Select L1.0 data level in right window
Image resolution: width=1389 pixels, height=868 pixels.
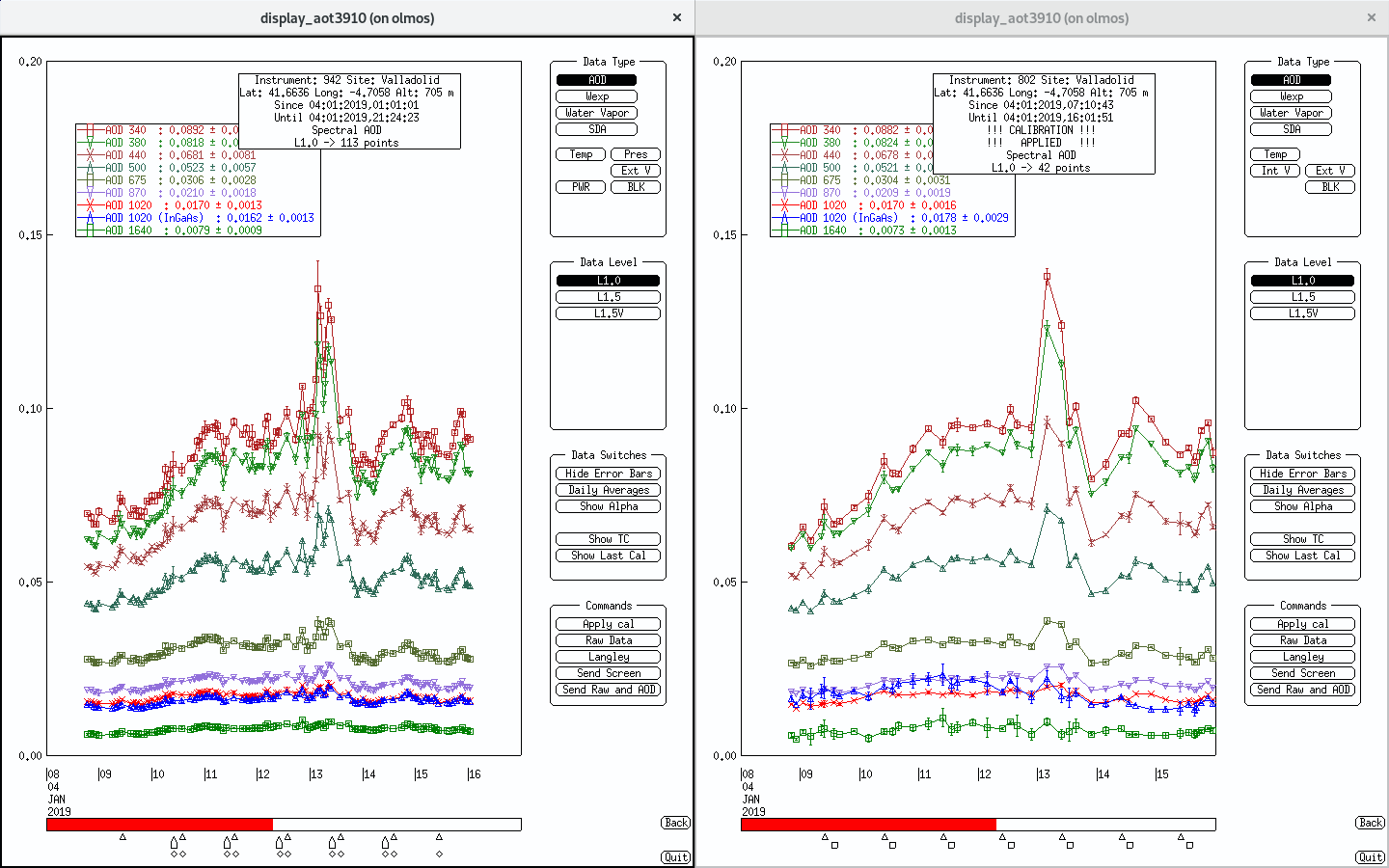click(1302, 281)
